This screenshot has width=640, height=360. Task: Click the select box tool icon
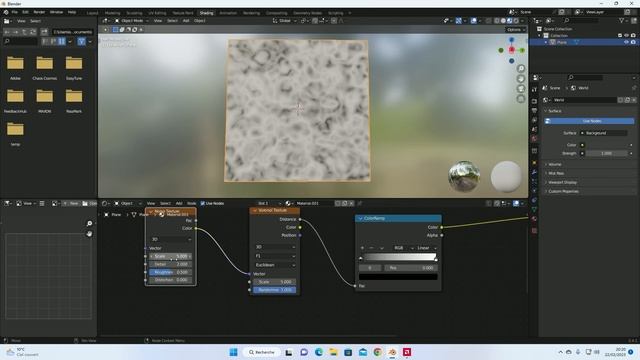(x=116, y=30)
